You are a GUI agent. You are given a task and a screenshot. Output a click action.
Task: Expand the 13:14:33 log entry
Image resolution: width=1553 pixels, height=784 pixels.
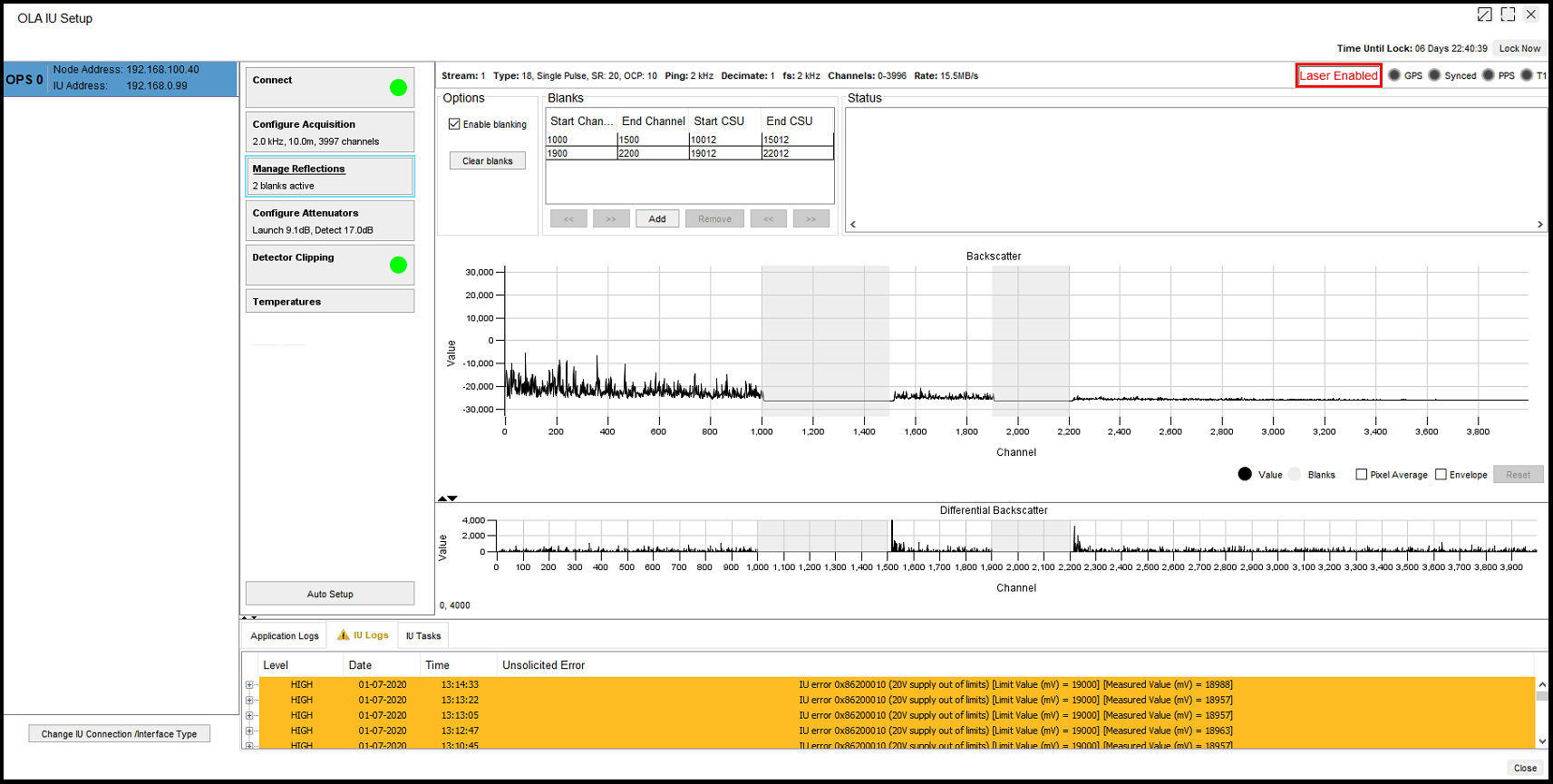pyautogui.click(x=249, y=685)
